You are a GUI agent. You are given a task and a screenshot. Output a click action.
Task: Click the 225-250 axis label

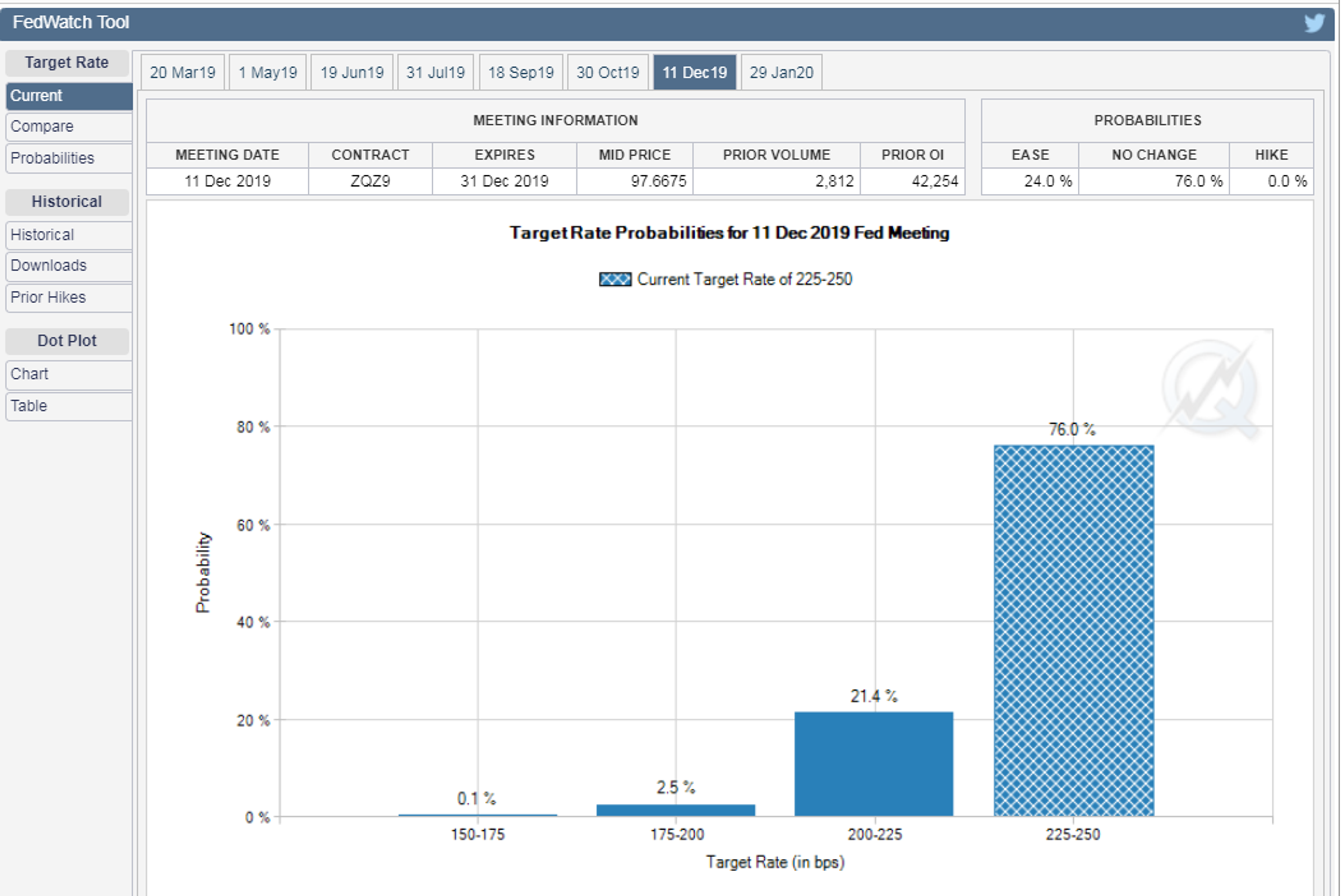click(1073, 835)
